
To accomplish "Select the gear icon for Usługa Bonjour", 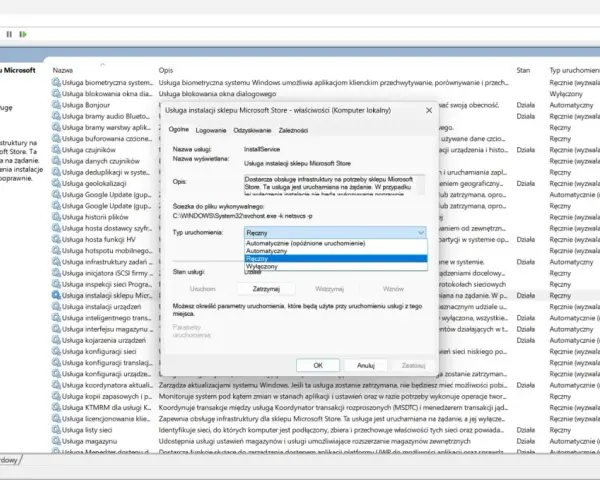I will (x=56, y=105).
